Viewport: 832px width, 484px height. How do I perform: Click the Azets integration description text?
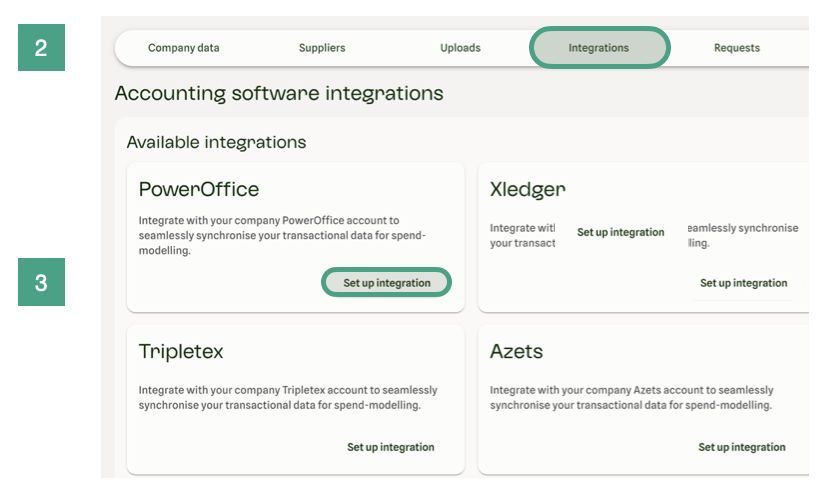[631, 397]
